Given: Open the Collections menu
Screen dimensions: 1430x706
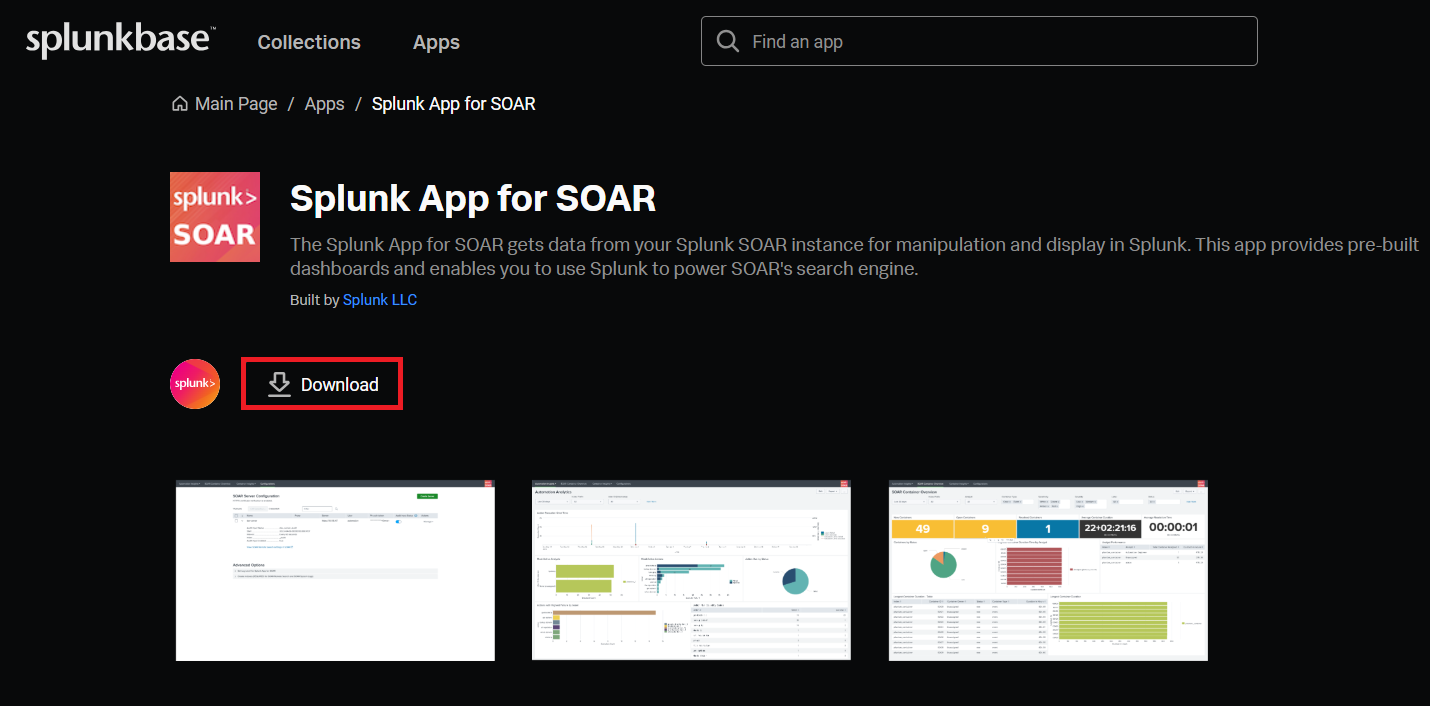Looking at the screenshot, I should tap(309, 42).
